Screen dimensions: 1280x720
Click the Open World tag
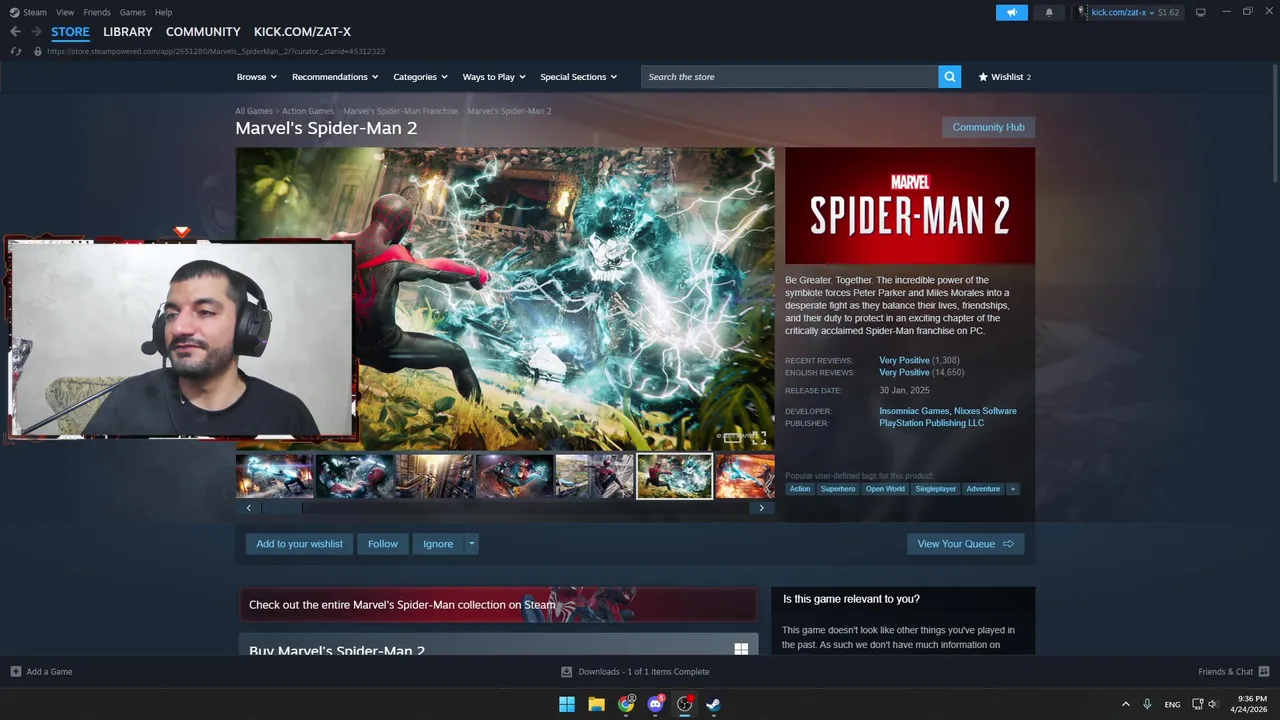pos(885,489)
